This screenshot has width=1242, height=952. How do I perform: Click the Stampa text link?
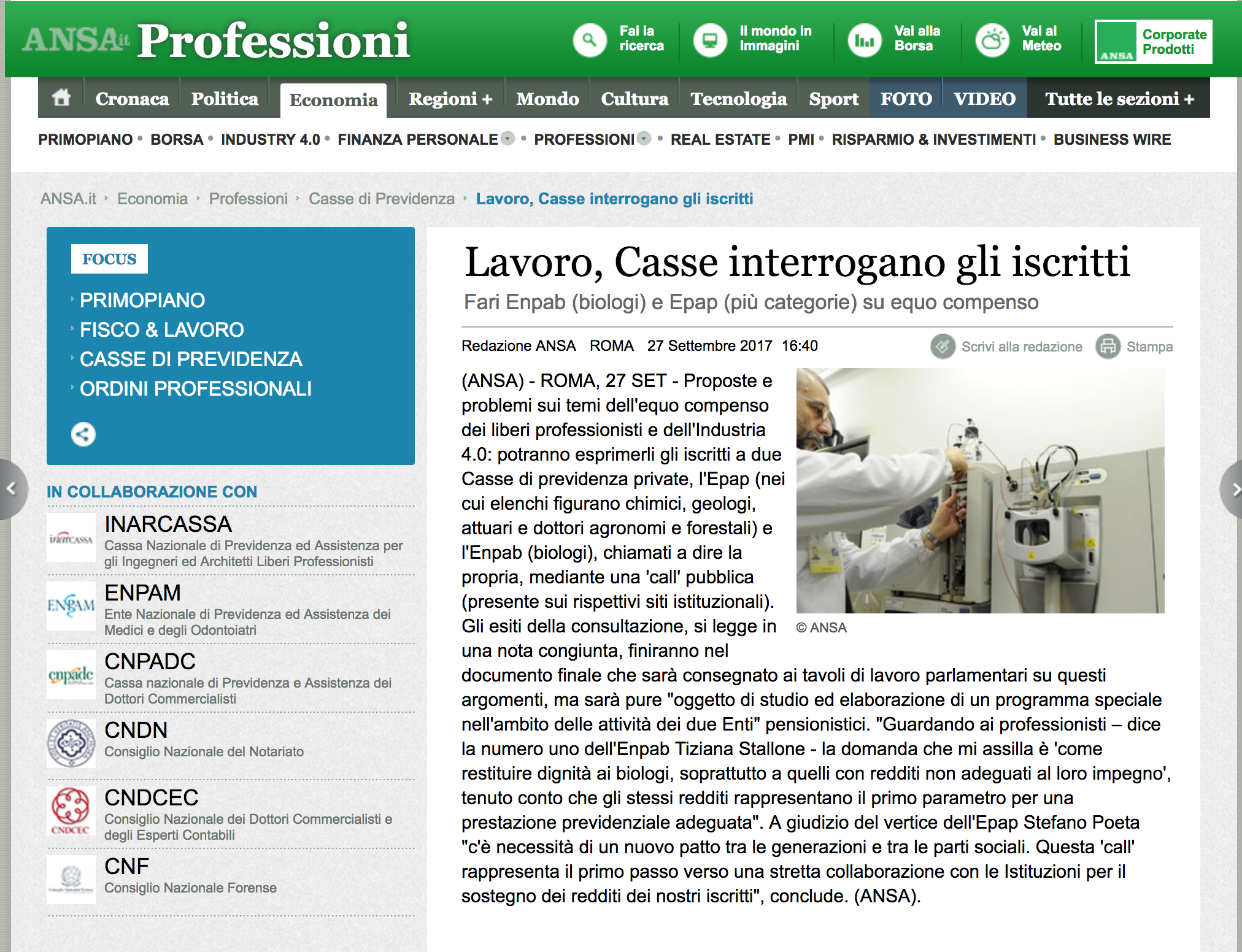tap(1149, 347)
